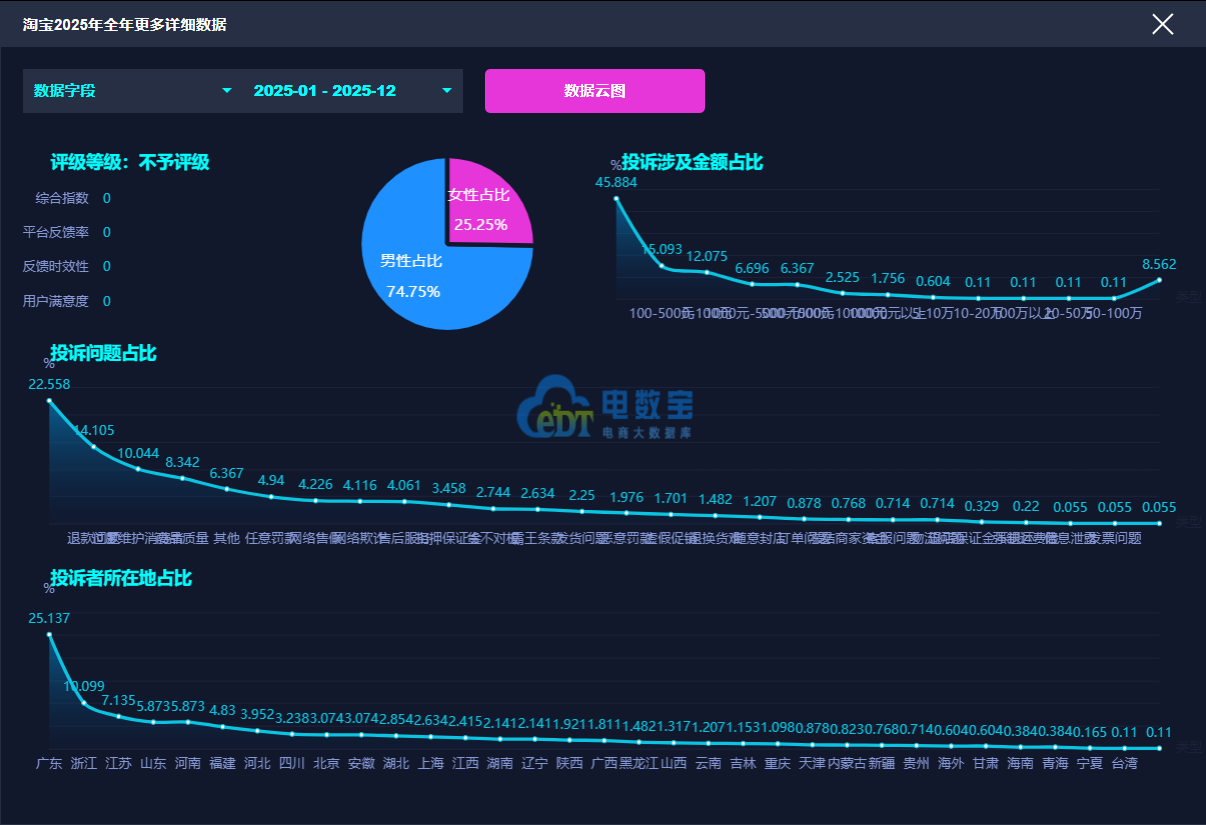Close the Taobao 2025 data dialog

[1162, 24]
